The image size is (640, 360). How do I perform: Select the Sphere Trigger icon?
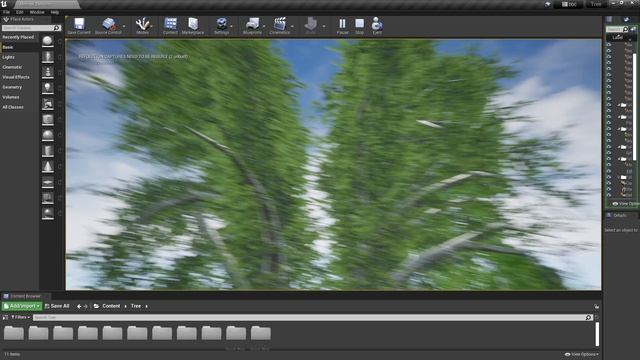(x=48, y=213)
